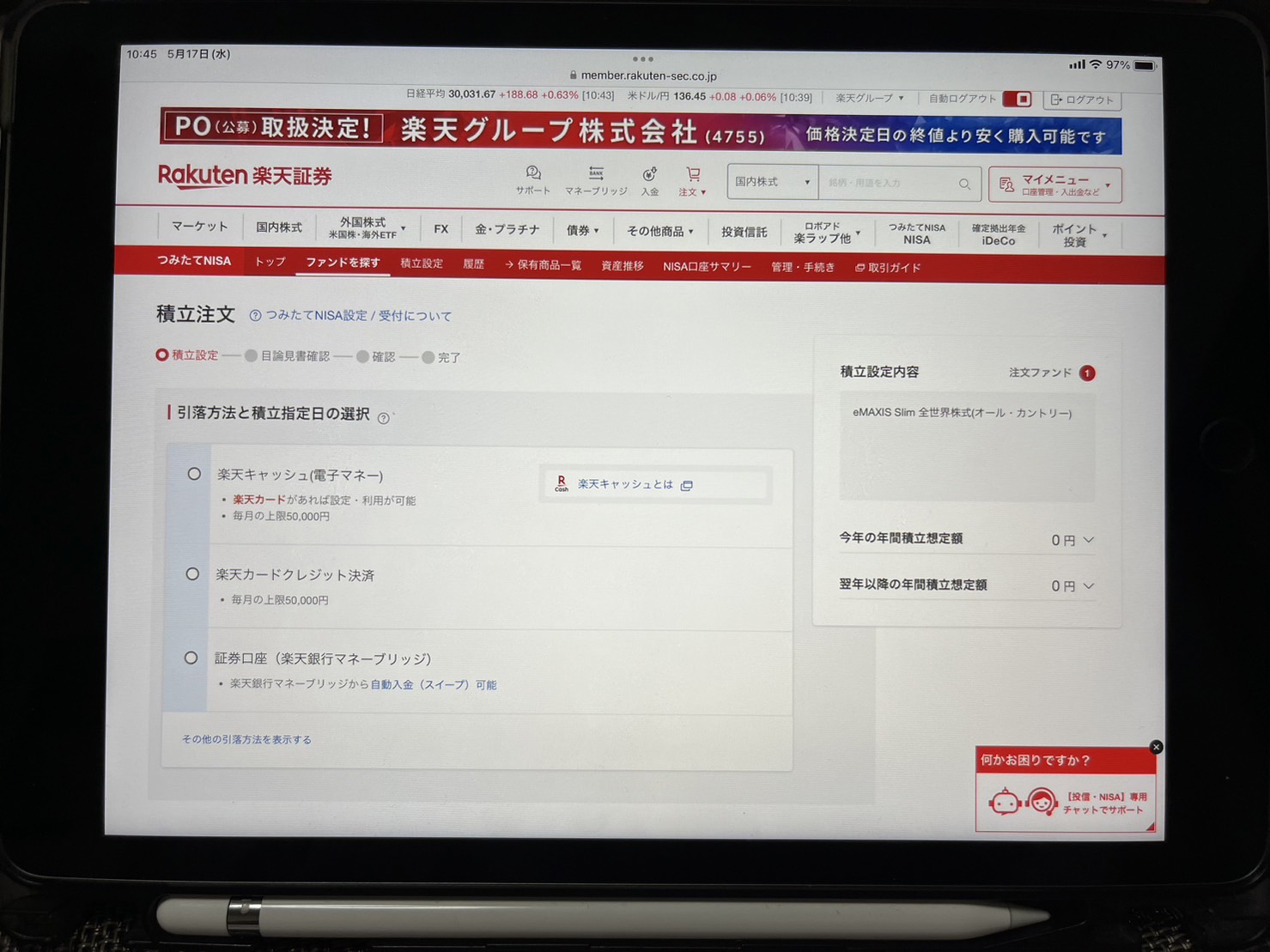Toggle the 自動ログアウト switch

pyautogui.click(x=1018, y=100)
